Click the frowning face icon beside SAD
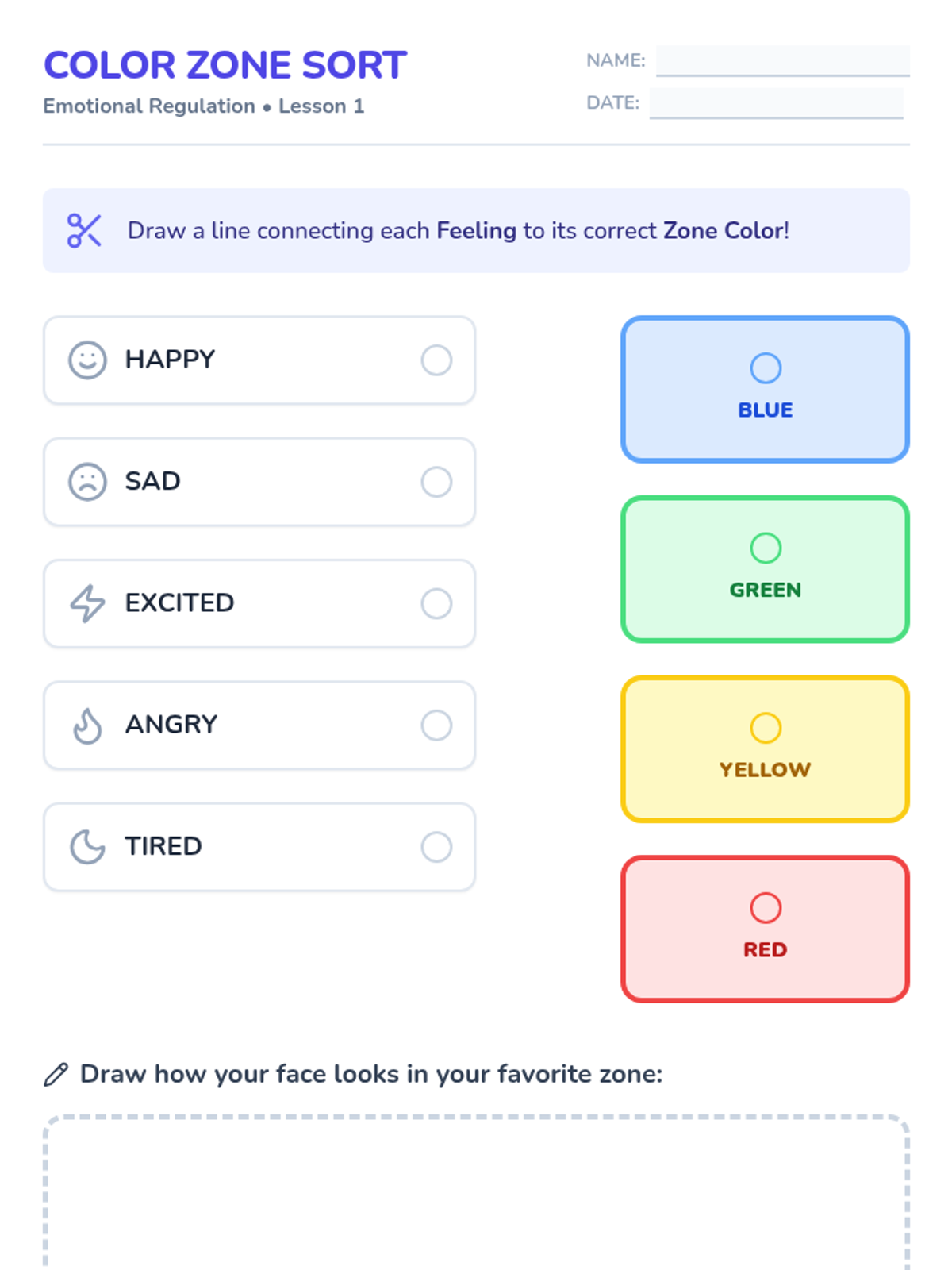Image resolution: width=952 pixels, height=1270 pixels. (x=87, y=482)
